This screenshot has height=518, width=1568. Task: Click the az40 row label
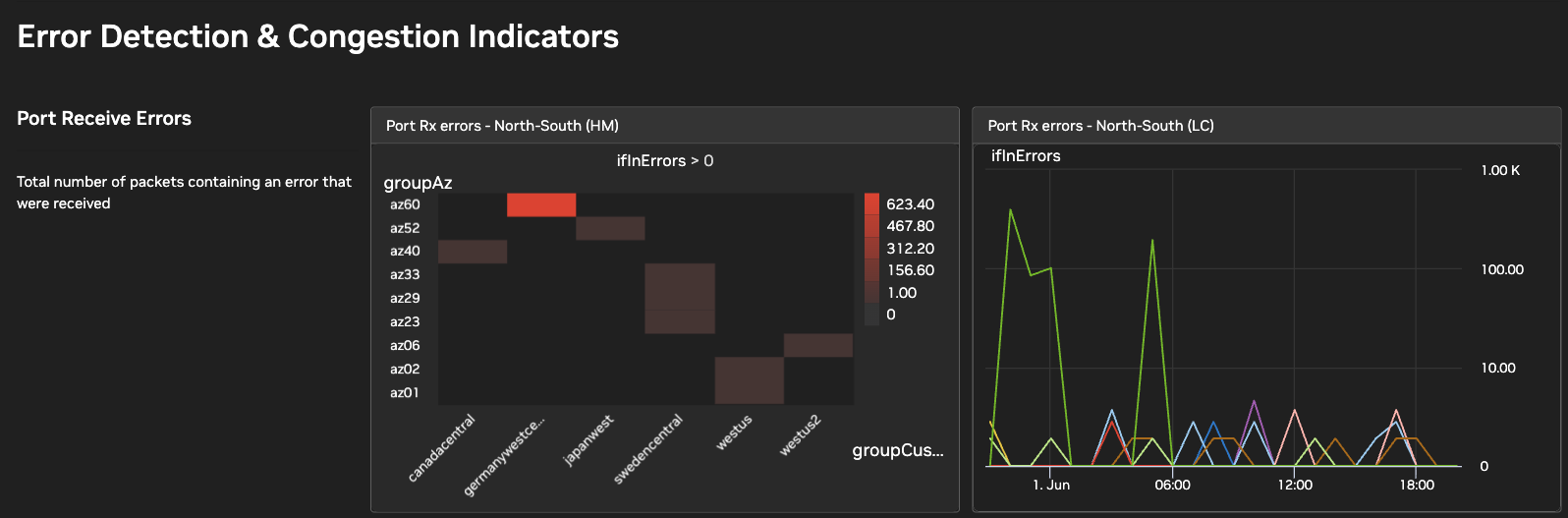click(405, 252)
